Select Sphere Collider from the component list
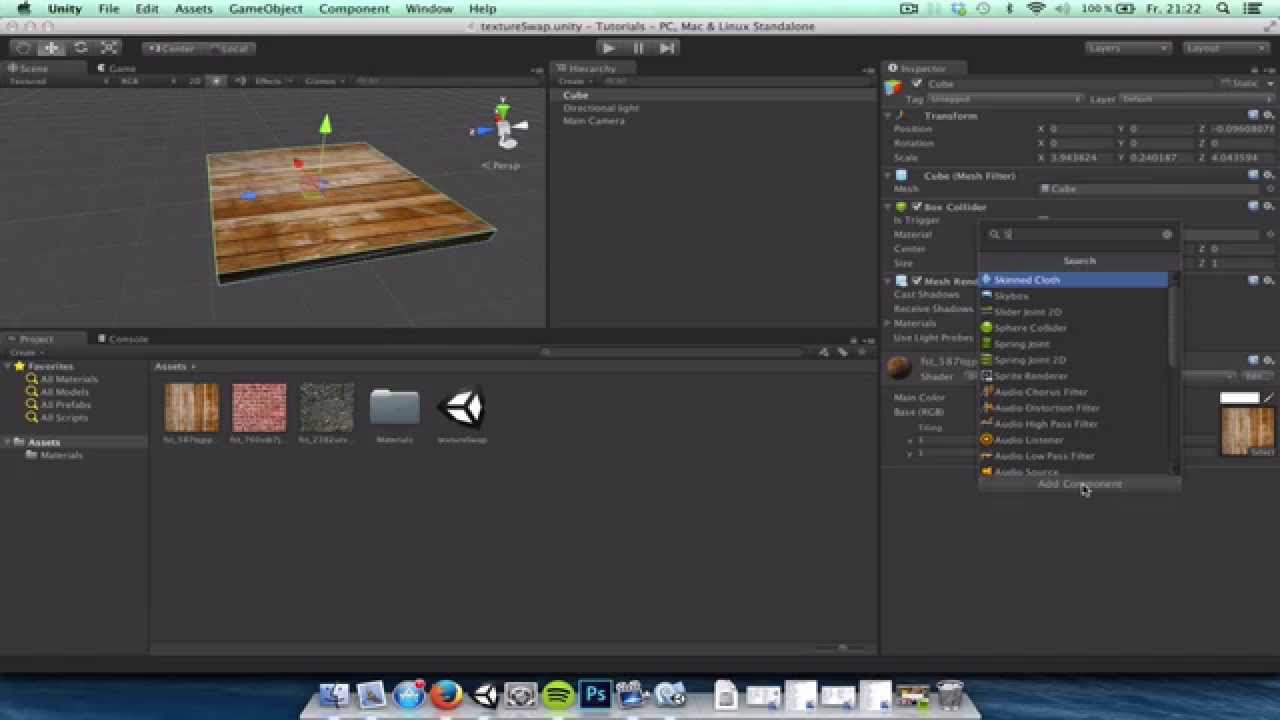This screenshot has height=720, width=1280. [x=1028, y=327]
